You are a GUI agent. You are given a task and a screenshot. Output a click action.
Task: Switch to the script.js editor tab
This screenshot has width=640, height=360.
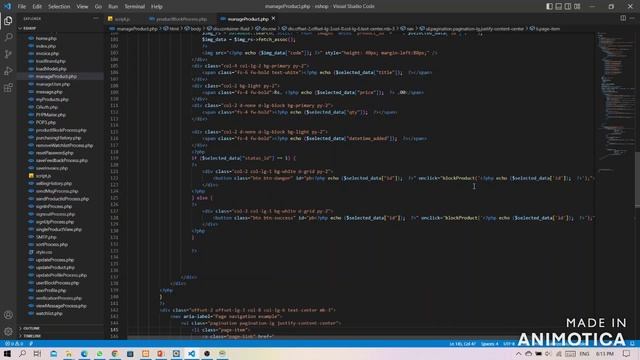pos(122,19)
